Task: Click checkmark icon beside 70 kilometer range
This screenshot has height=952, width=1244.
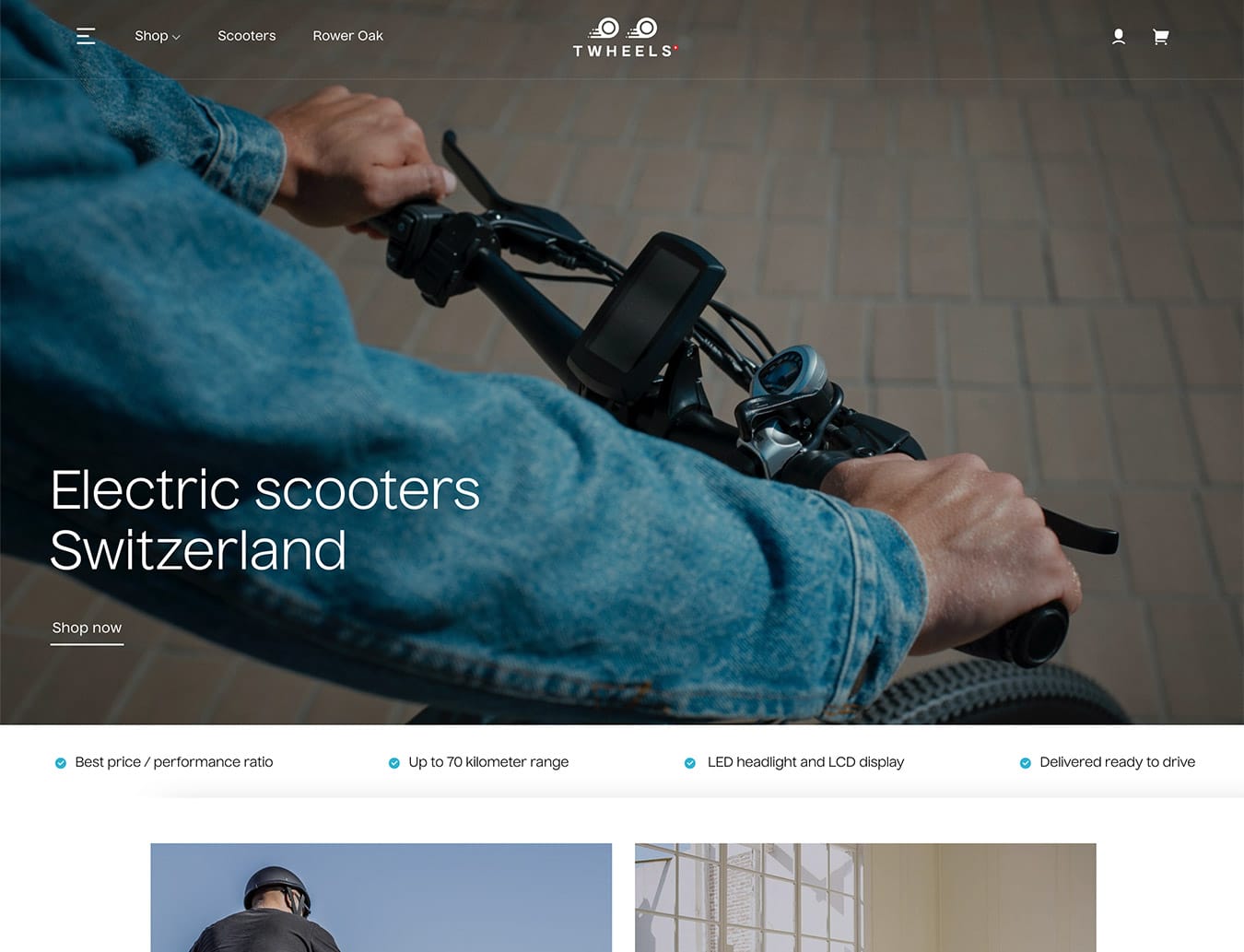Action: (x=394, y=763)
